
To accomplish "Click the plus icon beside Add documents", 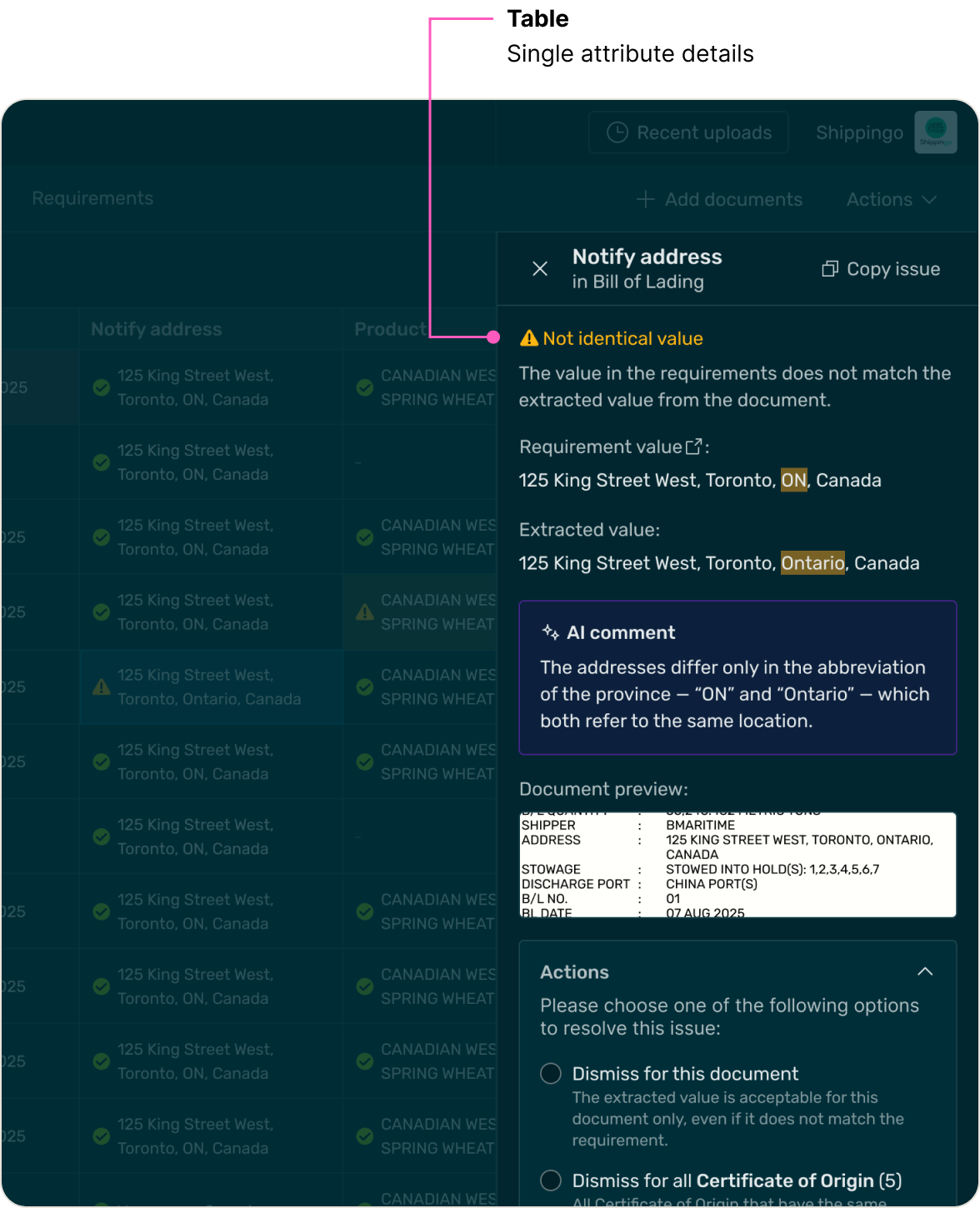I will [645, 199].
